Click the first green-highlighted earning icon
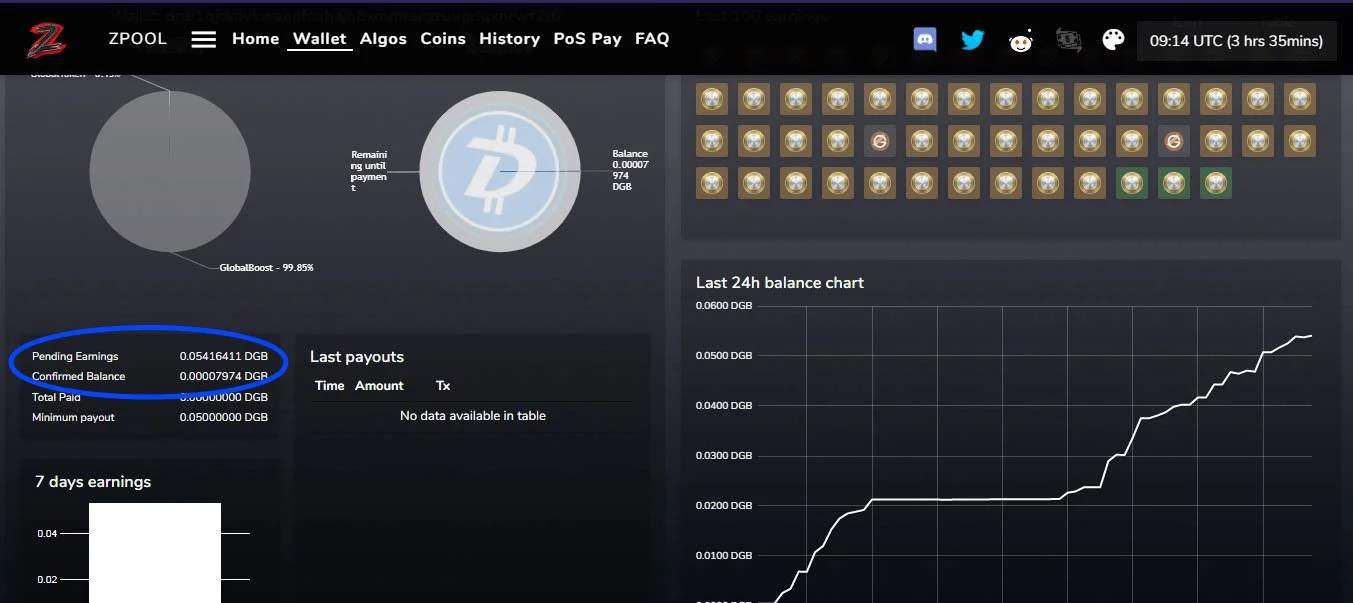 1131,183
